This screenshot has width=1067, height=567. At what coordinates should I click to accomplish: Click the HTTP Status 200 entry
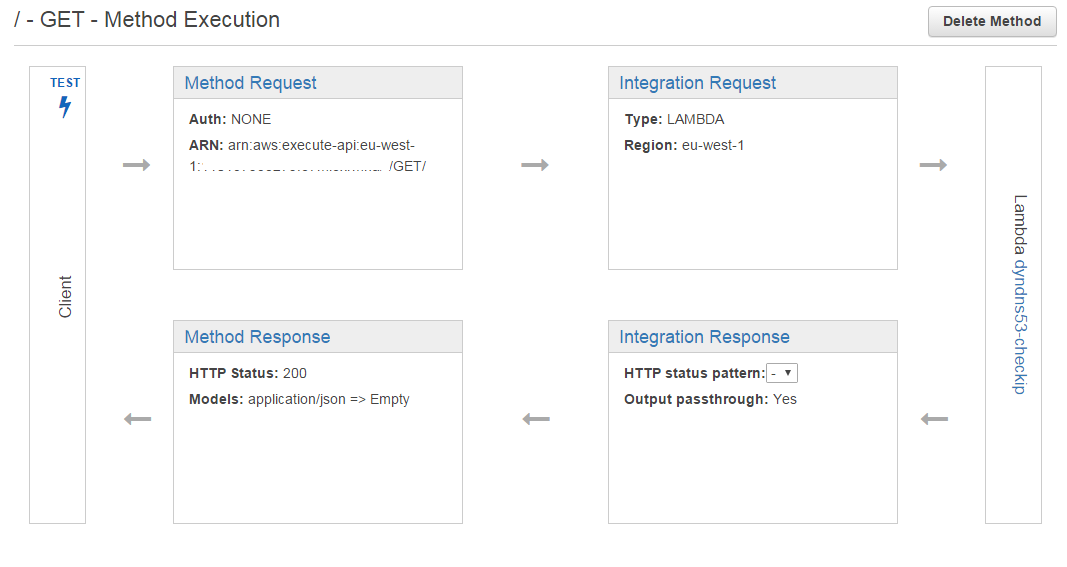click(248, 373)
